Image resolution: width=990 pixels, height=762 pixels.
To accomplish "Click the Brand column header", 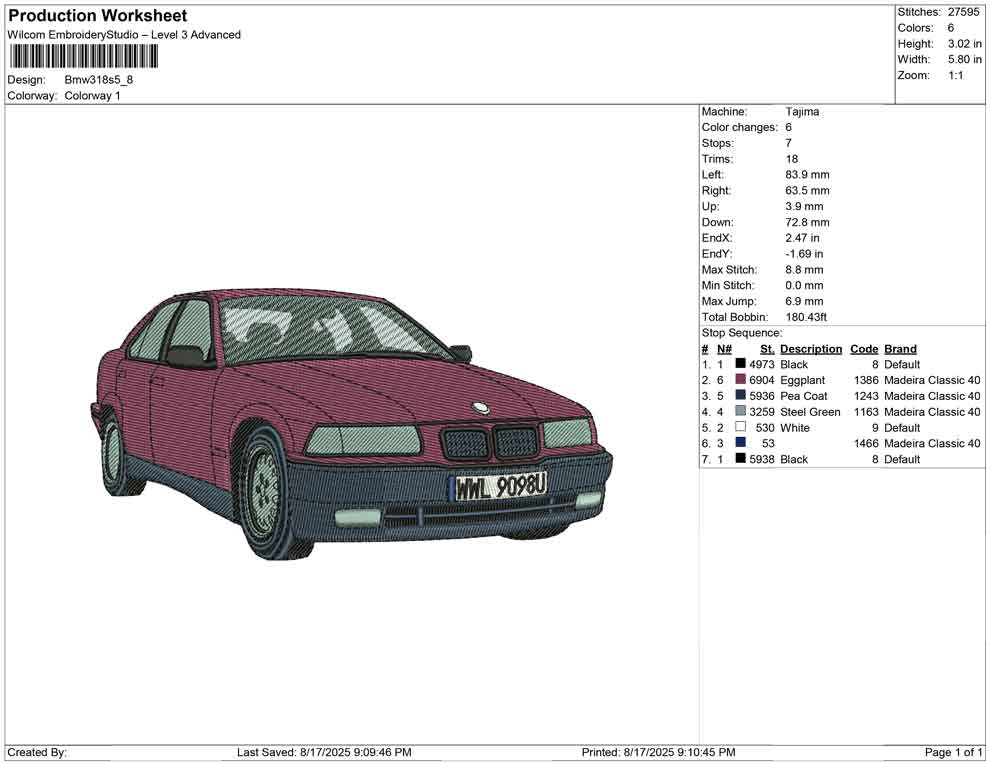I will 900,349.
